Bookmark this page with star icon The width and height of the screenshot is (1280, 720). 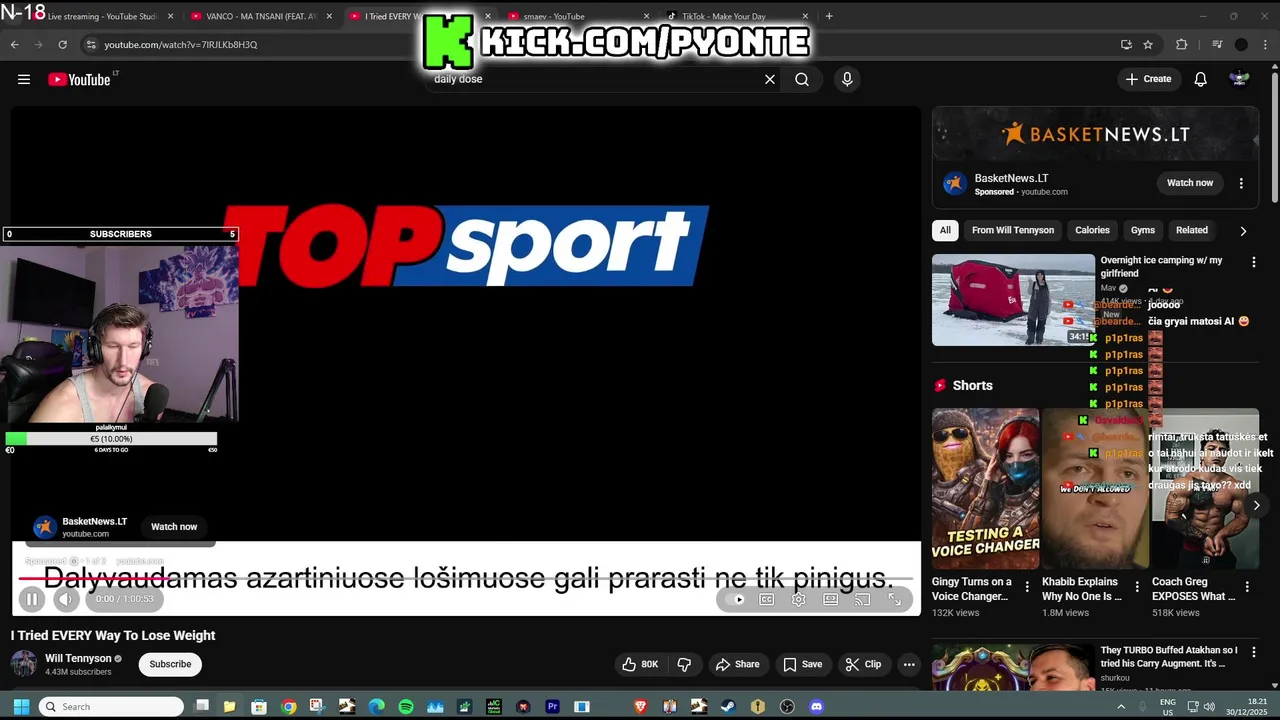(1148, 44)
